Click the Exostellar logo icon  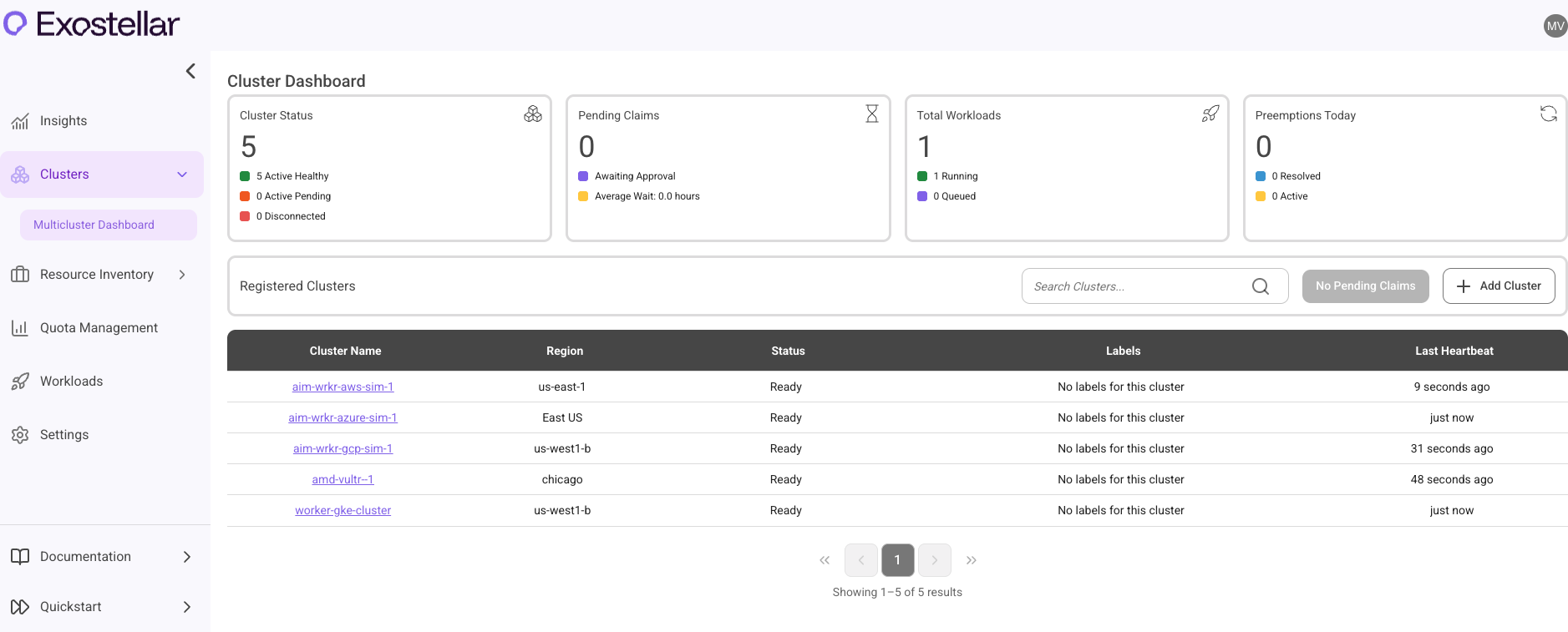15,23
